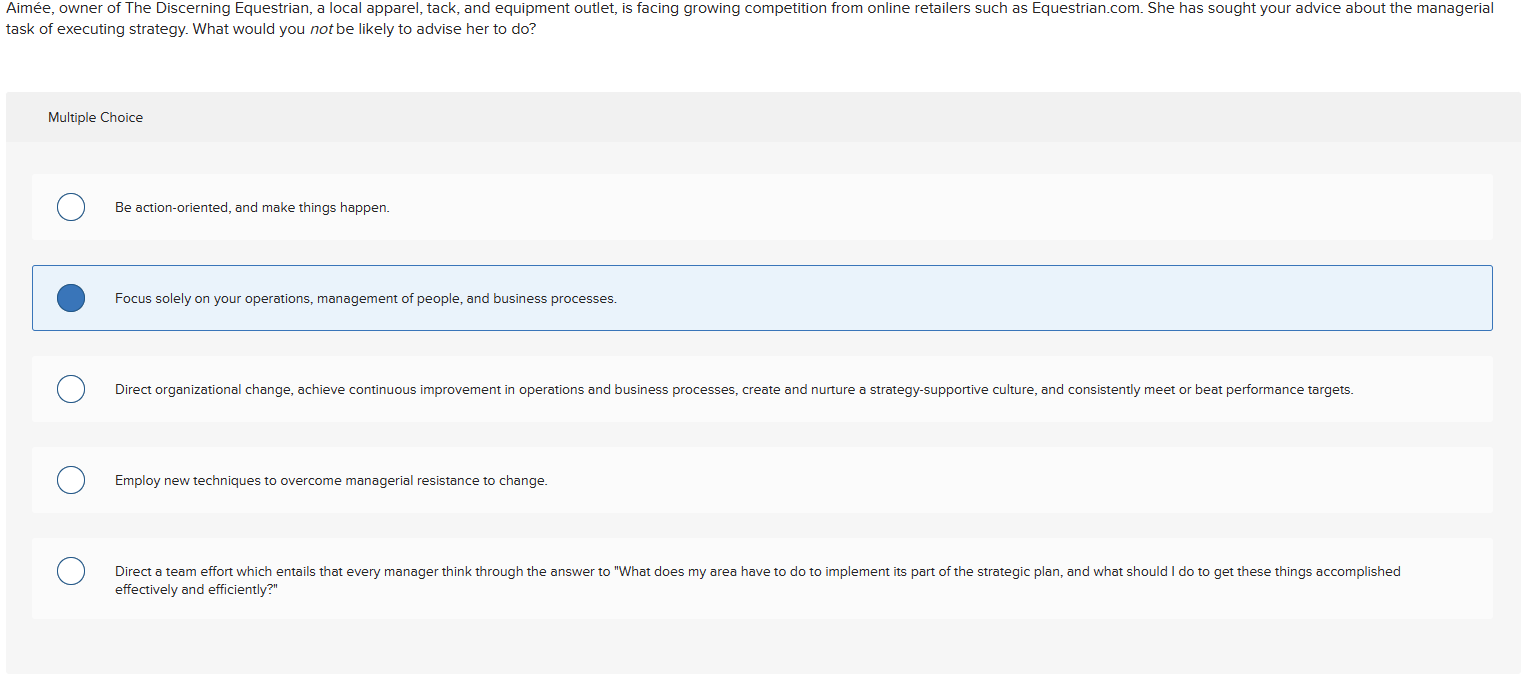1526x674 pixels.
Task: Click inside the gray question panel area
Action: click(760, 645)
